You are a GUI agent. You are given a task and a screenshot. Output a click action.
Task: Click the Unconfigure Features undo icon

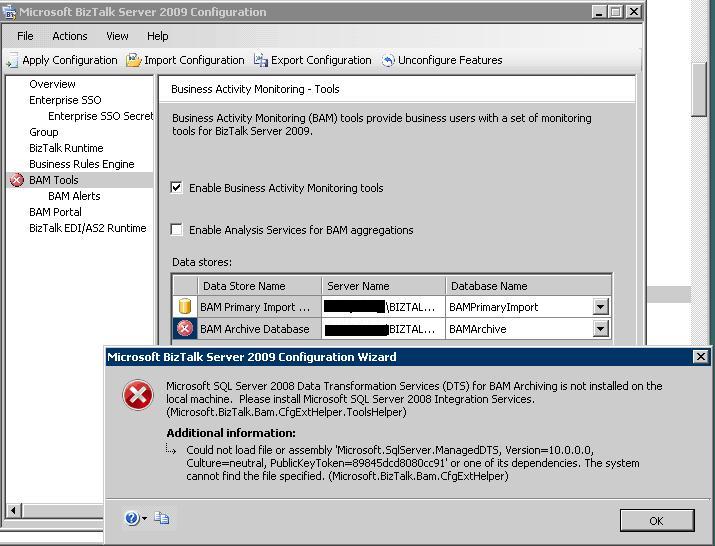pos(388,60)
